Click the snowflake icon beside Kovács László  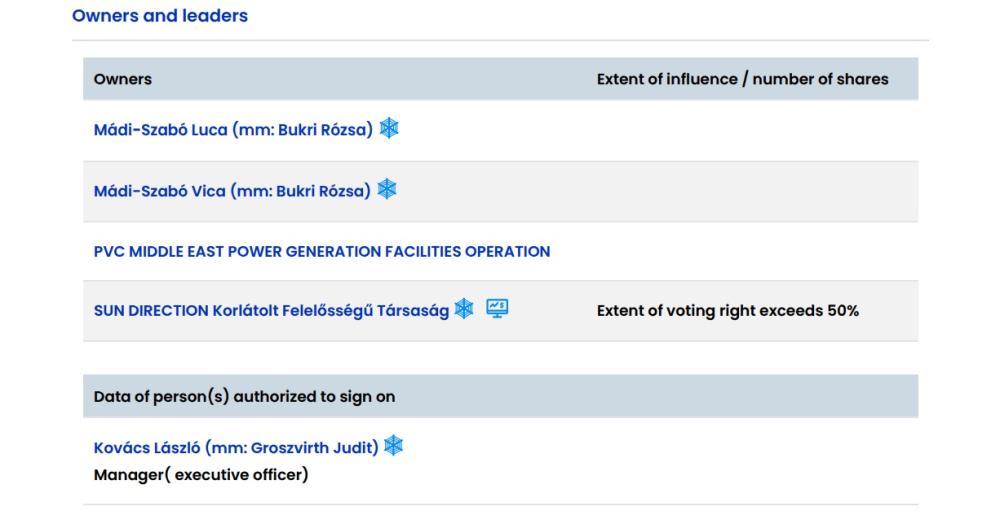394,447
